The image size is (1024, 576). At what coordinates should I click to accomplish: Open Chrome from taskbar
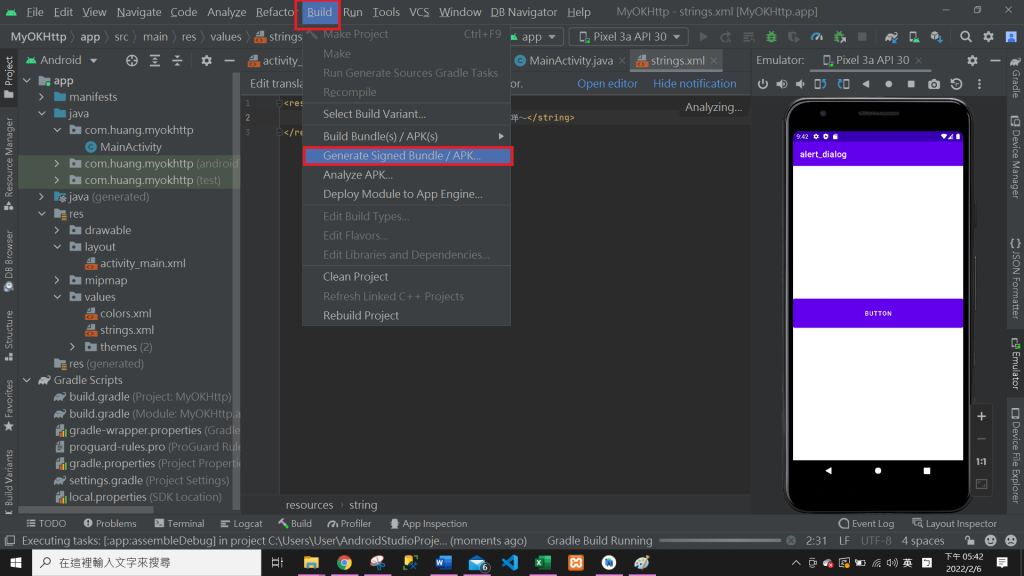pyautogui.click(x=344, y=562)
